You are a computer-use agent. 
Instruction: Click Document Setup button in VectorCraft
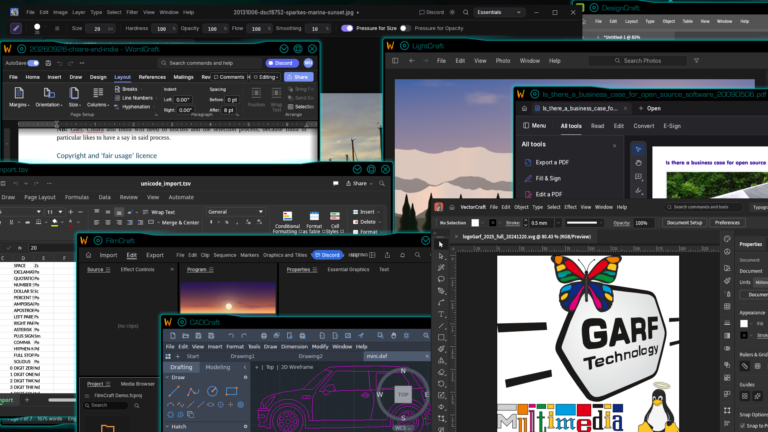tap(684, 223)
